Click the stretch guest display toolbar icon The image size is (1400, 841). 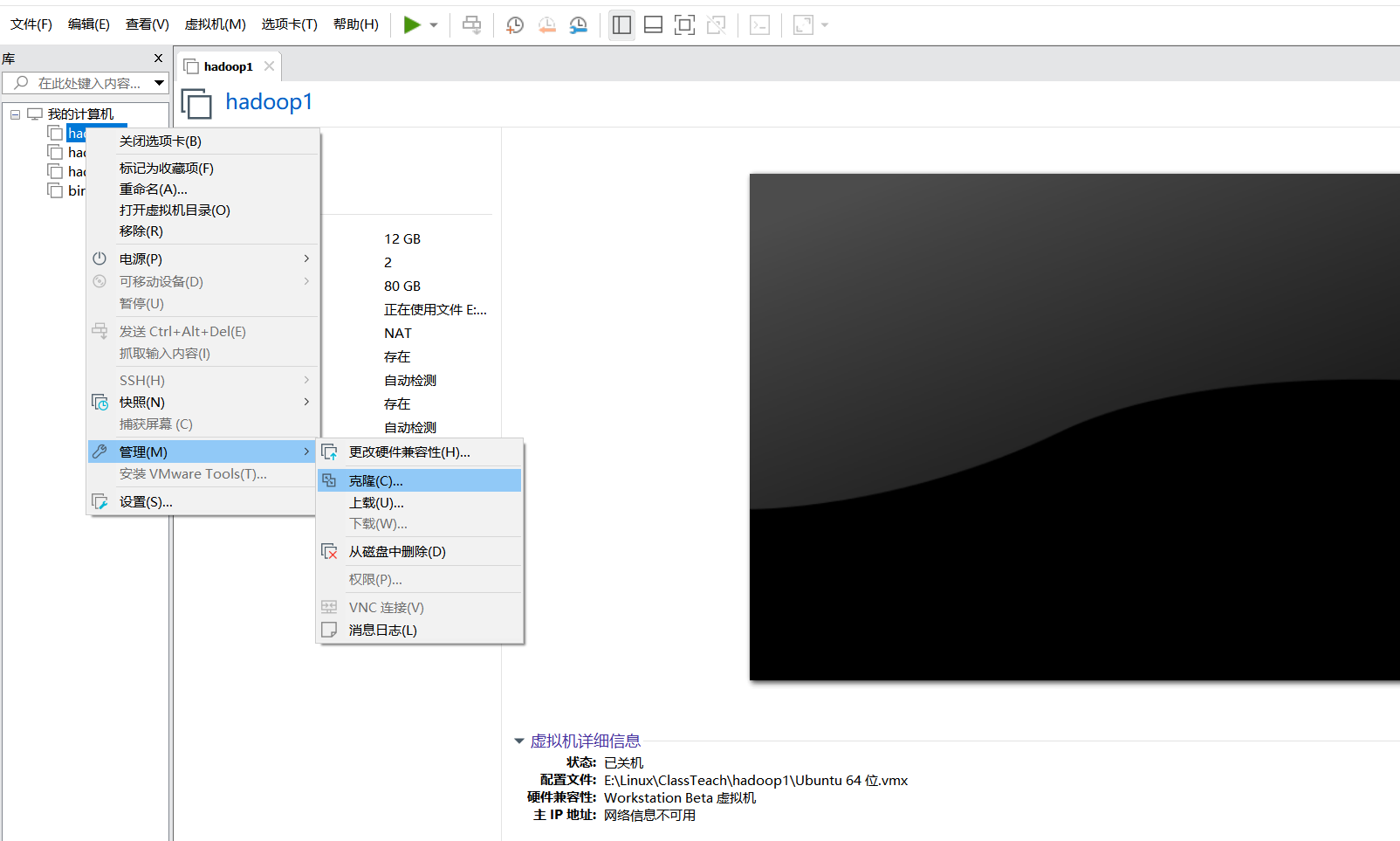click(803, 25)
